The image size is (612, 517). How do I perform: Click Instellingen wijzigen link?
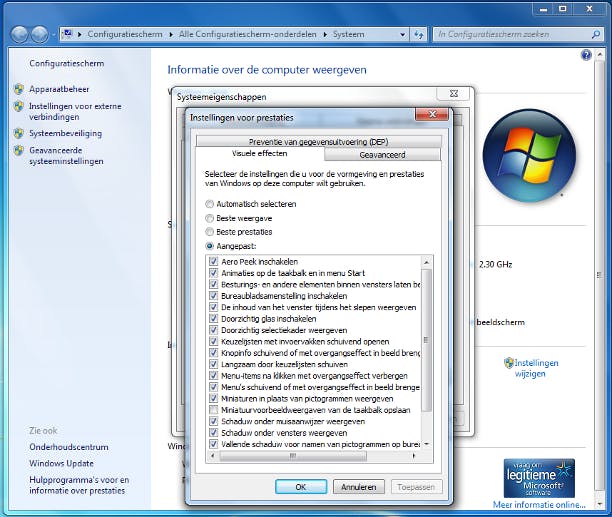[x=536, y=368]
